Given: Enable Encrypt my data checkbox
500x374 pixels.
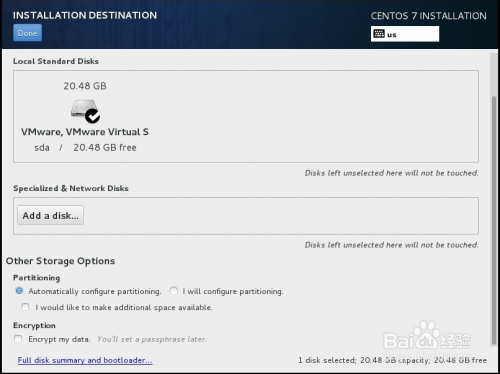Looking at the screenshot, I should pos(18,339).
